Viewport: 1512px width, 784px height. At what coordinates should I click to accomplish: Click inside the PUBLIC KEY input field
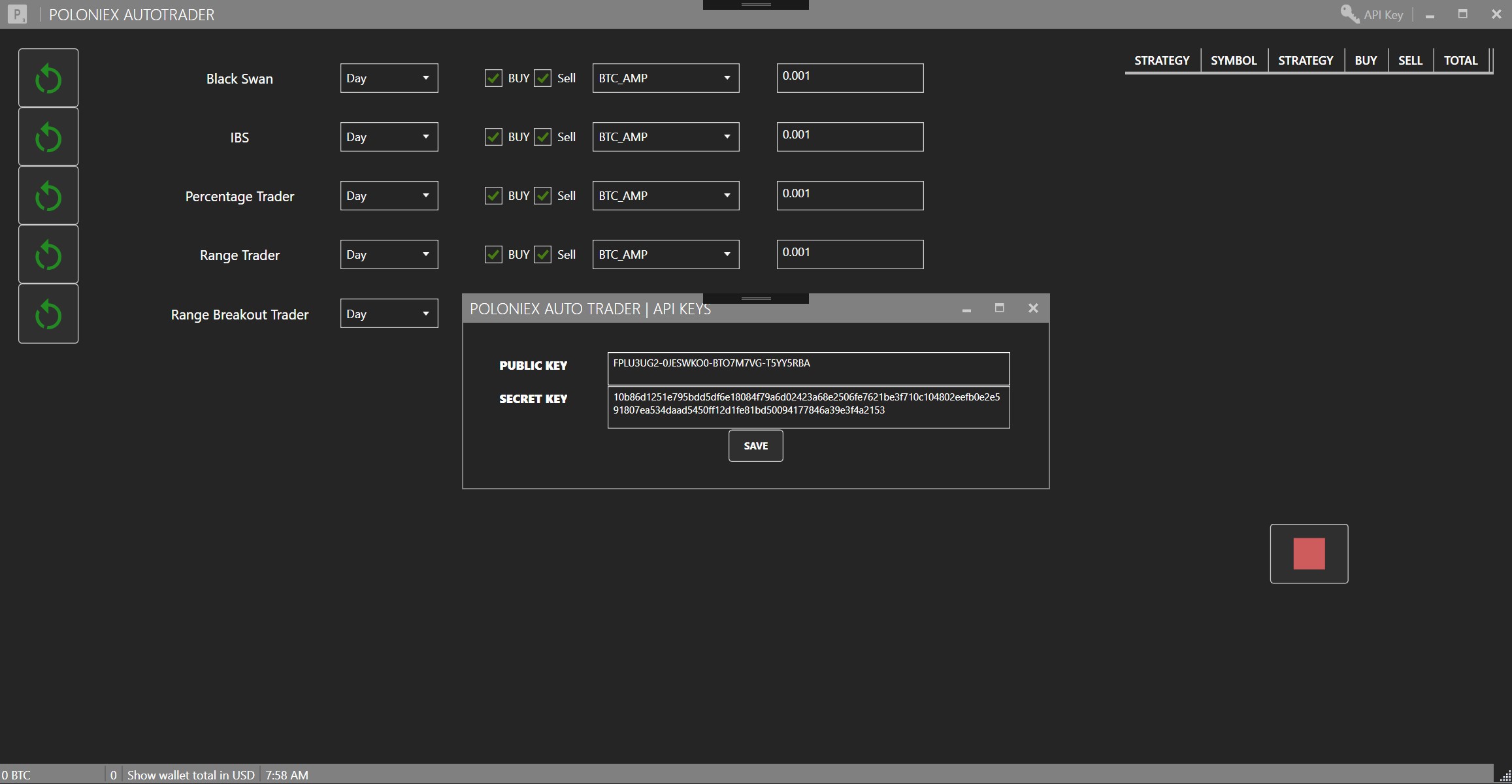[808, 368]
